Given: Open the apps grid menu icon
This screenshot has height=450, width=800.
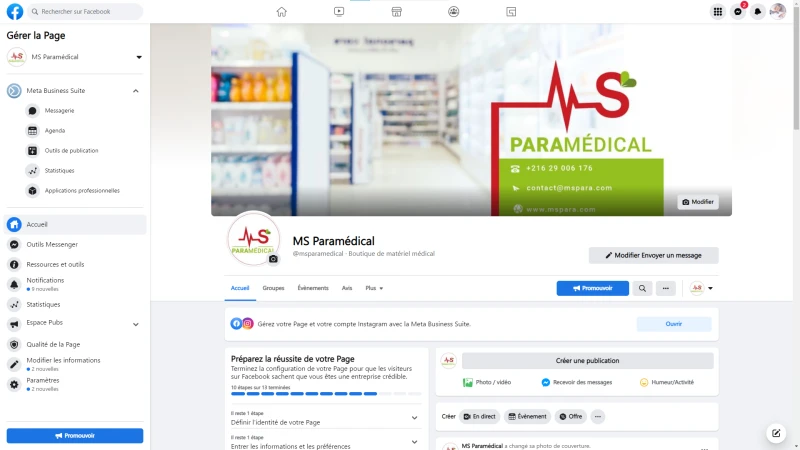Looking at the screenshot, I should tap(718, 11).
